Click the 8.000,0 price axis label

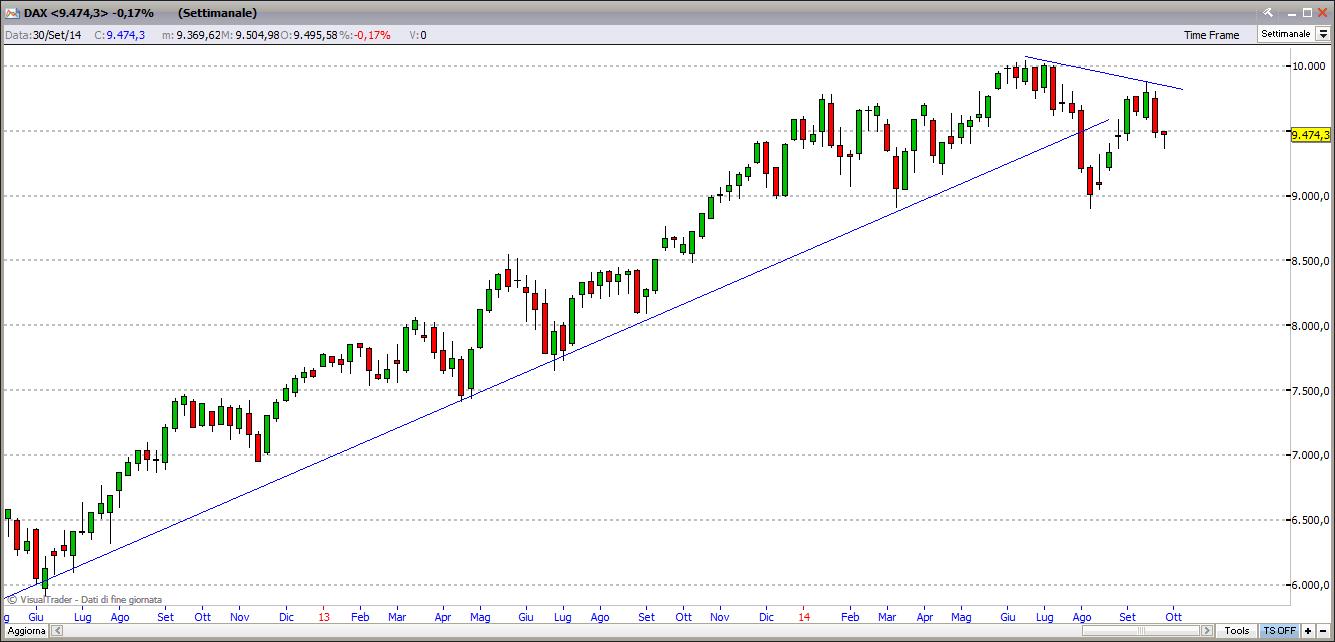1310,326
